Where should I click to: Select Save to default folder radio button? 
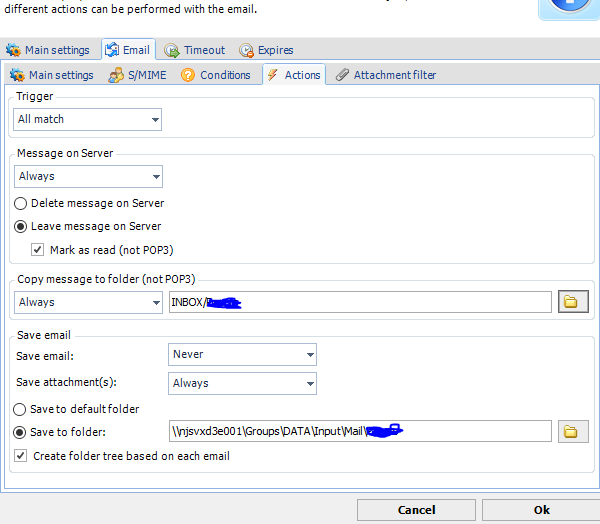pos(22,409)
